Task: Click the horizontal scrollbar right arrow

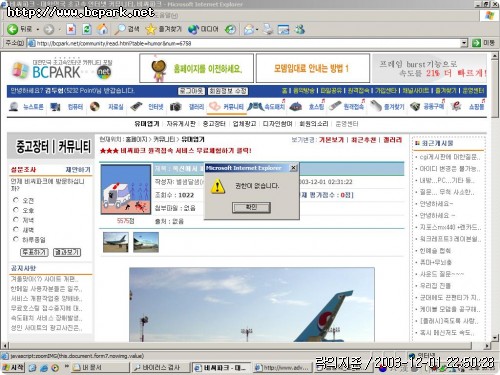Action: coord(487,346)
